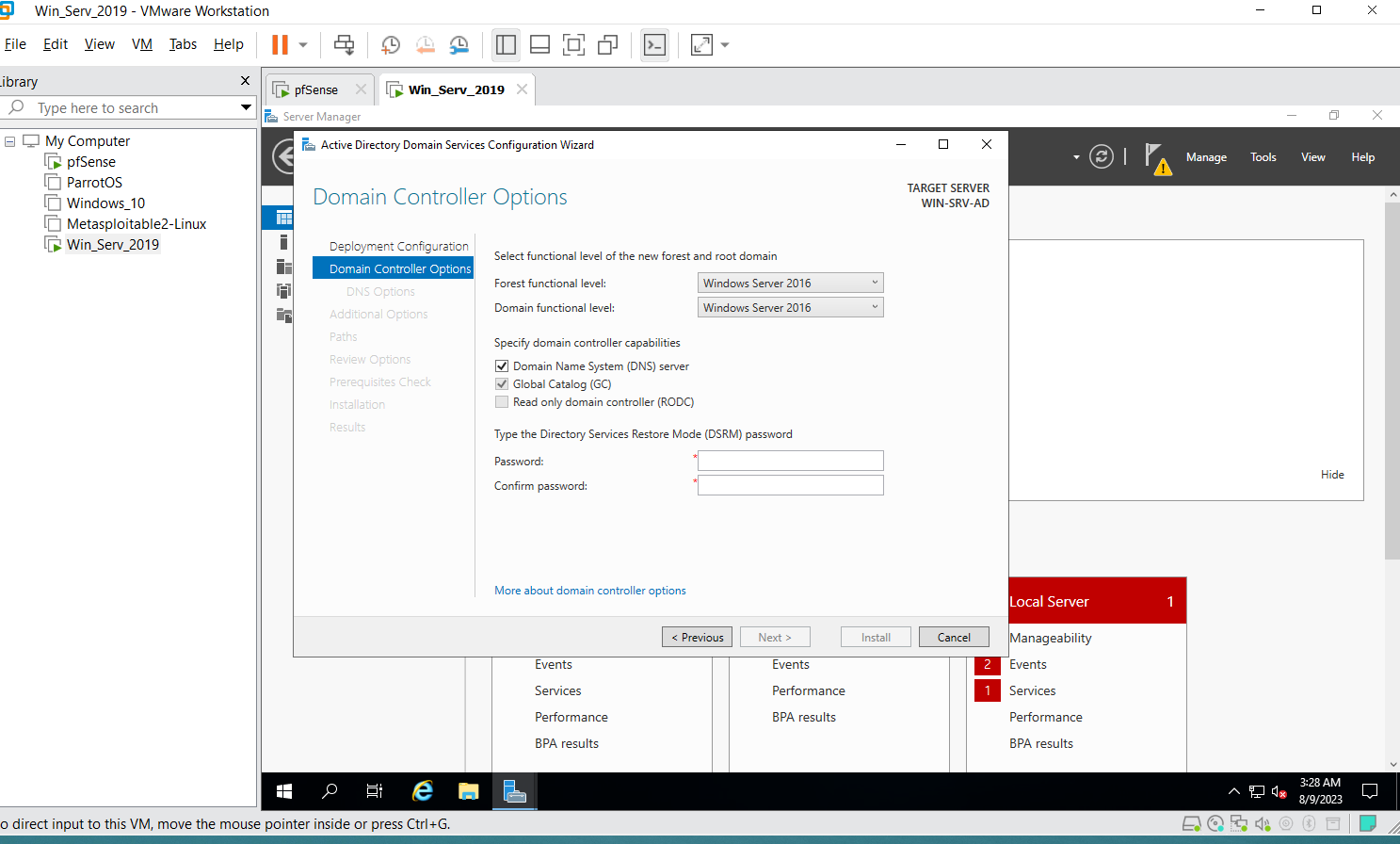Select Local Server icon in Server Manager sidebar
This screenshot has height=844, width=1400.
tap(283, 242)
